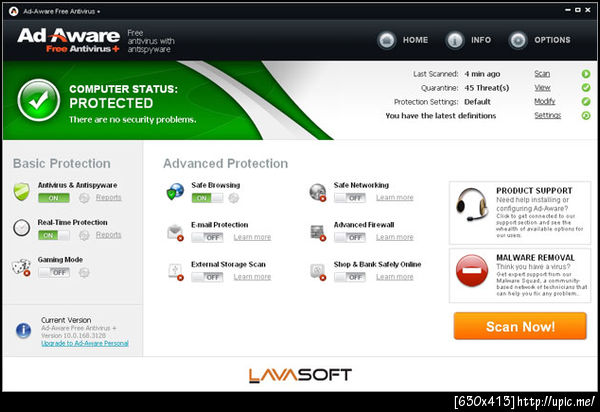600x412 pixels.
Task: Open Real-Time Protection Reports link
Action: tap(109, 235)
